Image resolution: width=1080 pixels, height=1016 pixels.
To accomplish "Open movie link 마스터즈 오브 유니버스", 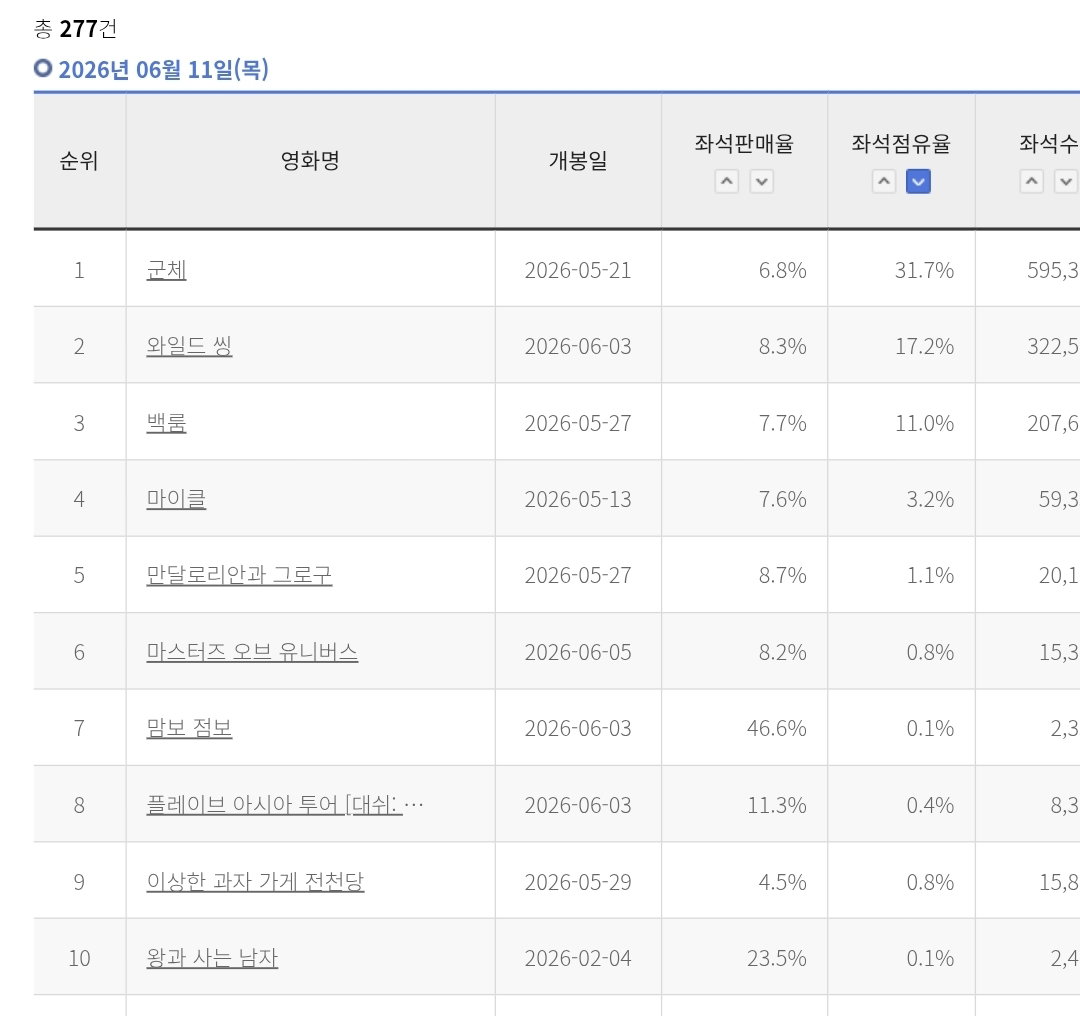I will click(x=252, y=652).
